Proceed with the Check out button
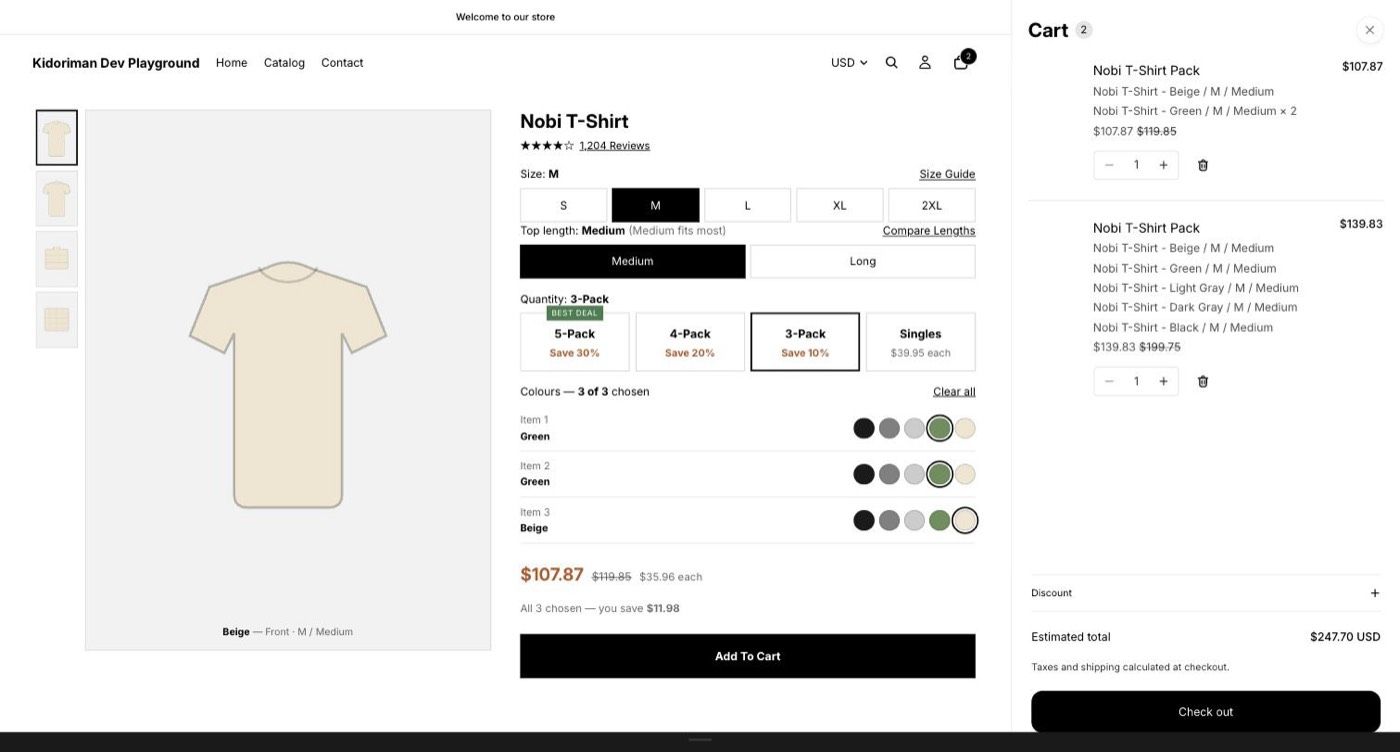This screenshot has width=1400, height=752. click(1205, 712)
